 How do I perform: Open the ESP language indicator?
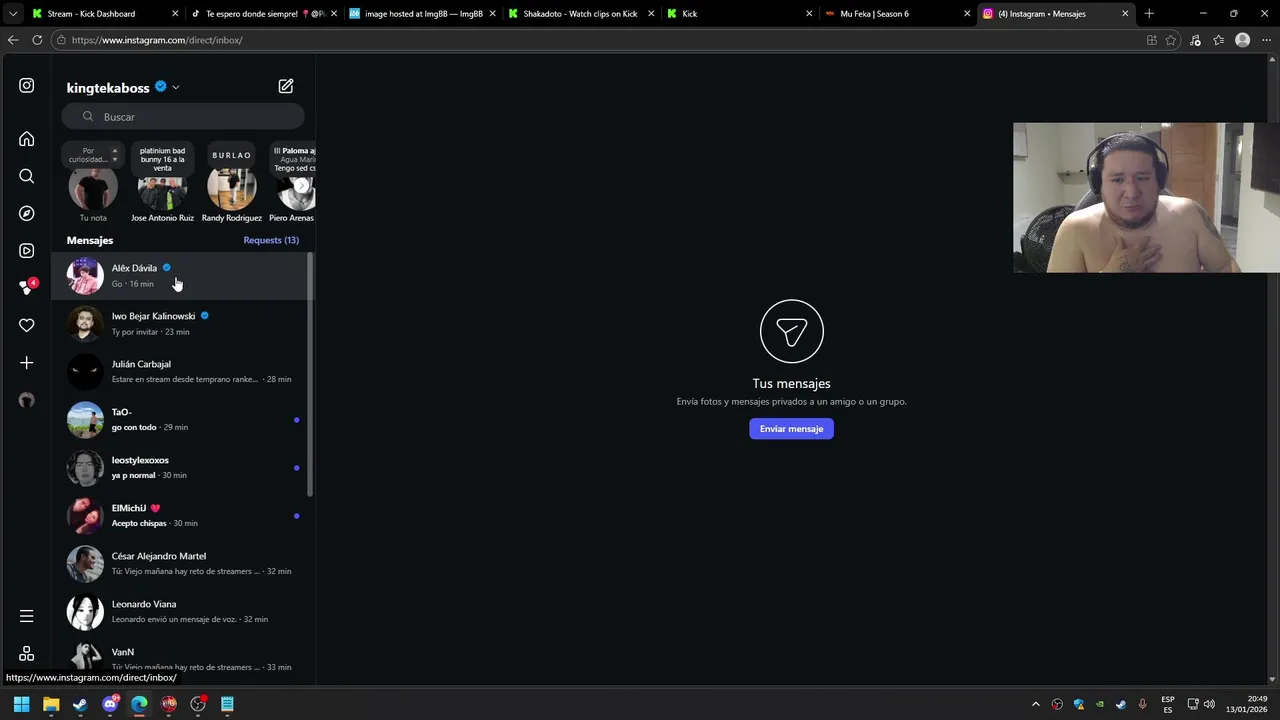coord(1168,704)
